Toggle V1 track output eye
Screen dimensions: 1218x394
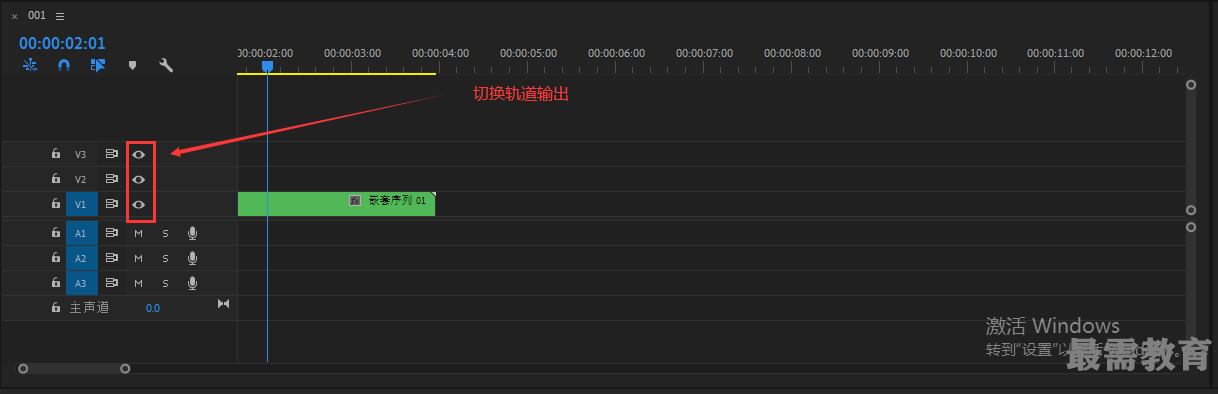[139, 204]
